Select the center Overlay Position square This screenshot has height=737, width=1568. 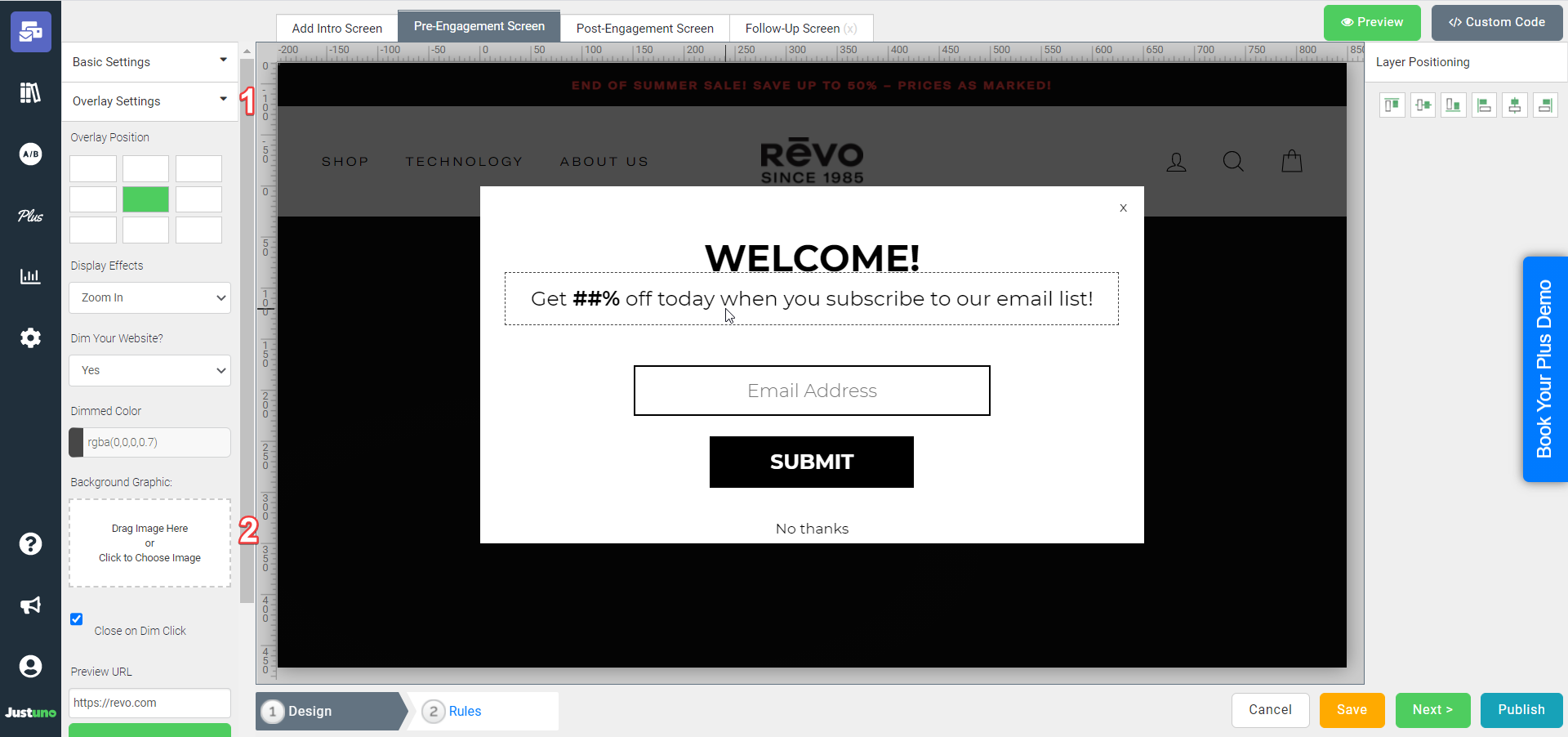click(x=145, y=199)
